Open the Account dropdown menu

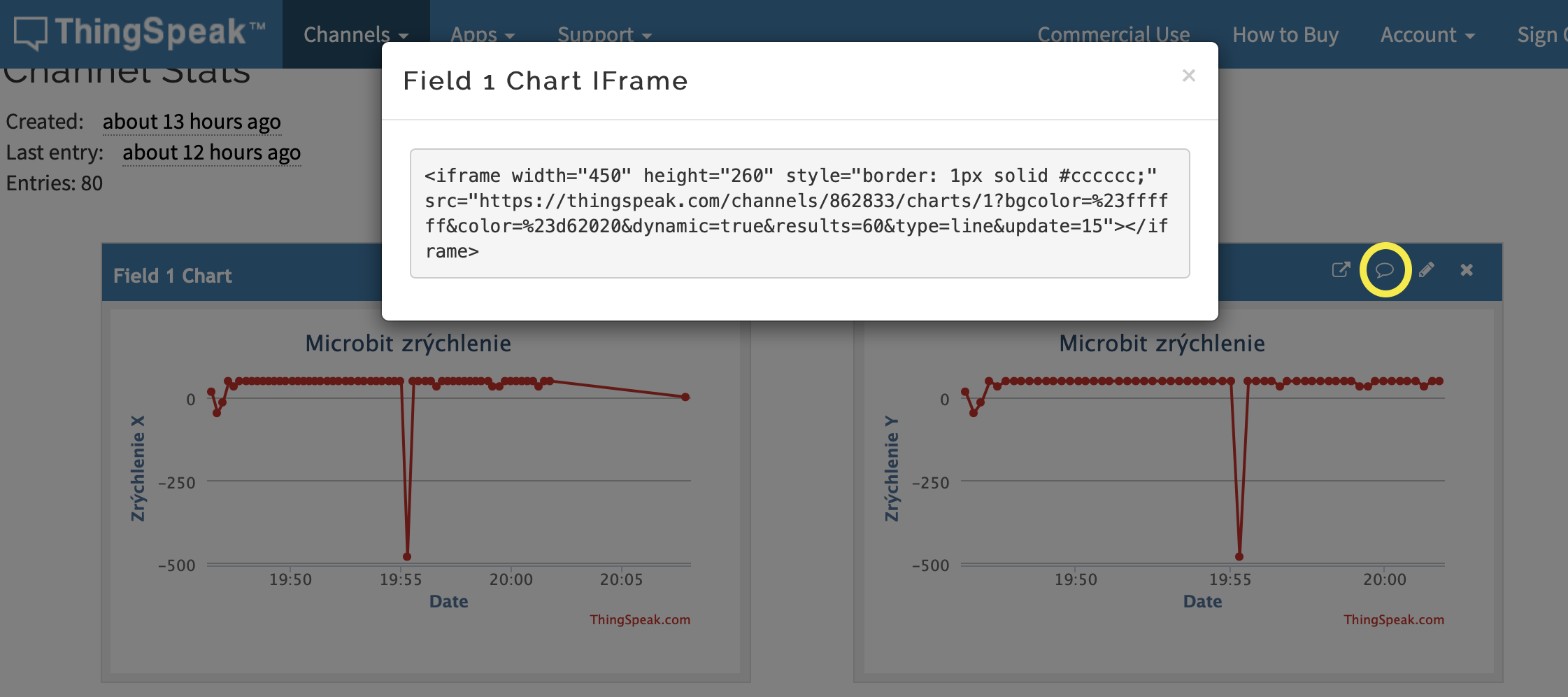pyautogui.click(x=1427, y=34)
